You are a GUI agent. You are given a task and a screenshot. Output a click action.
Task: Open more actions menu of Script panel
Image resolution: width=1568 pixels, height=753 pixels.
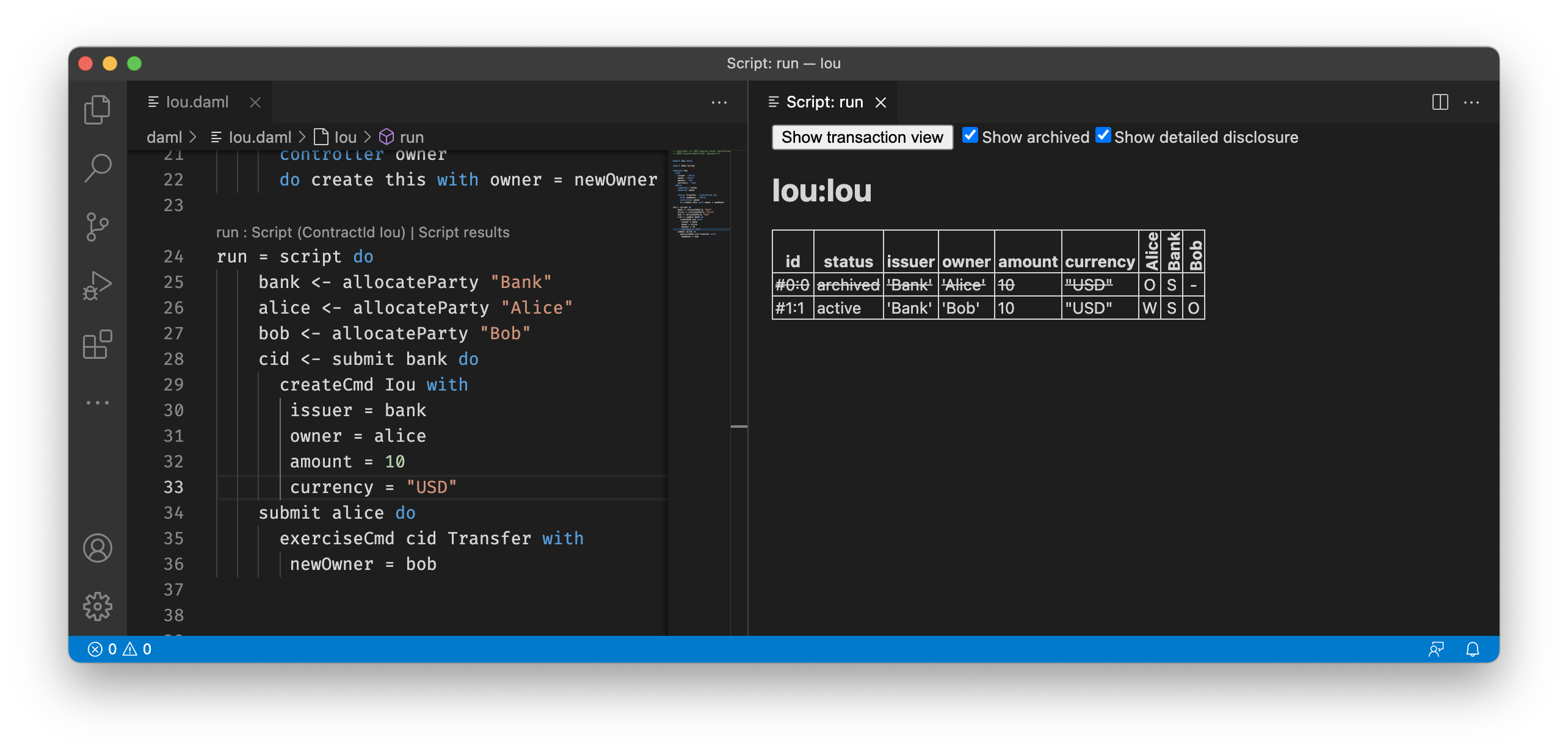point(1472,102)
